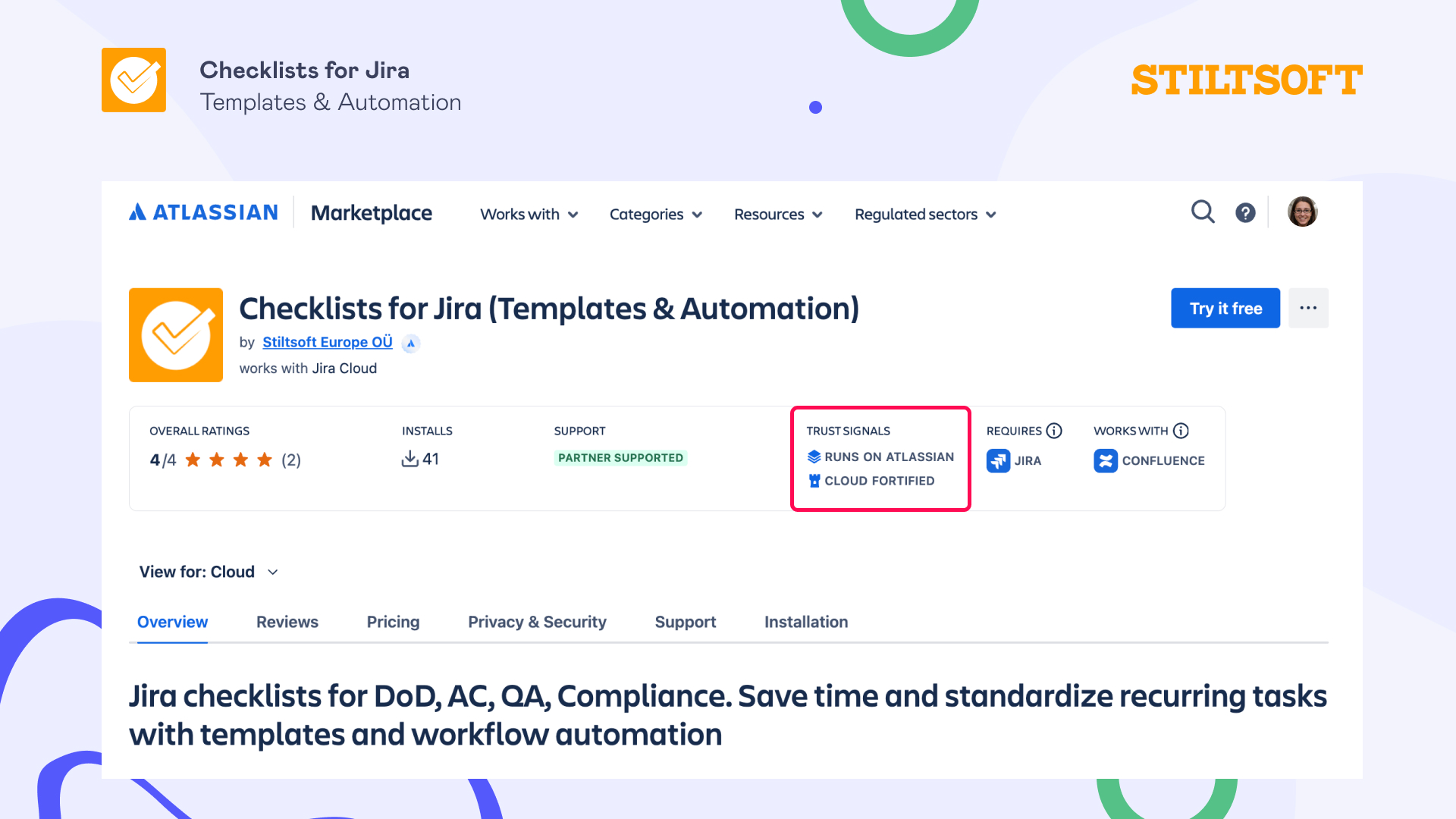Click the Atlassian logo
The height and width of the screenshot is (819, 1456).
click(203, 212)
